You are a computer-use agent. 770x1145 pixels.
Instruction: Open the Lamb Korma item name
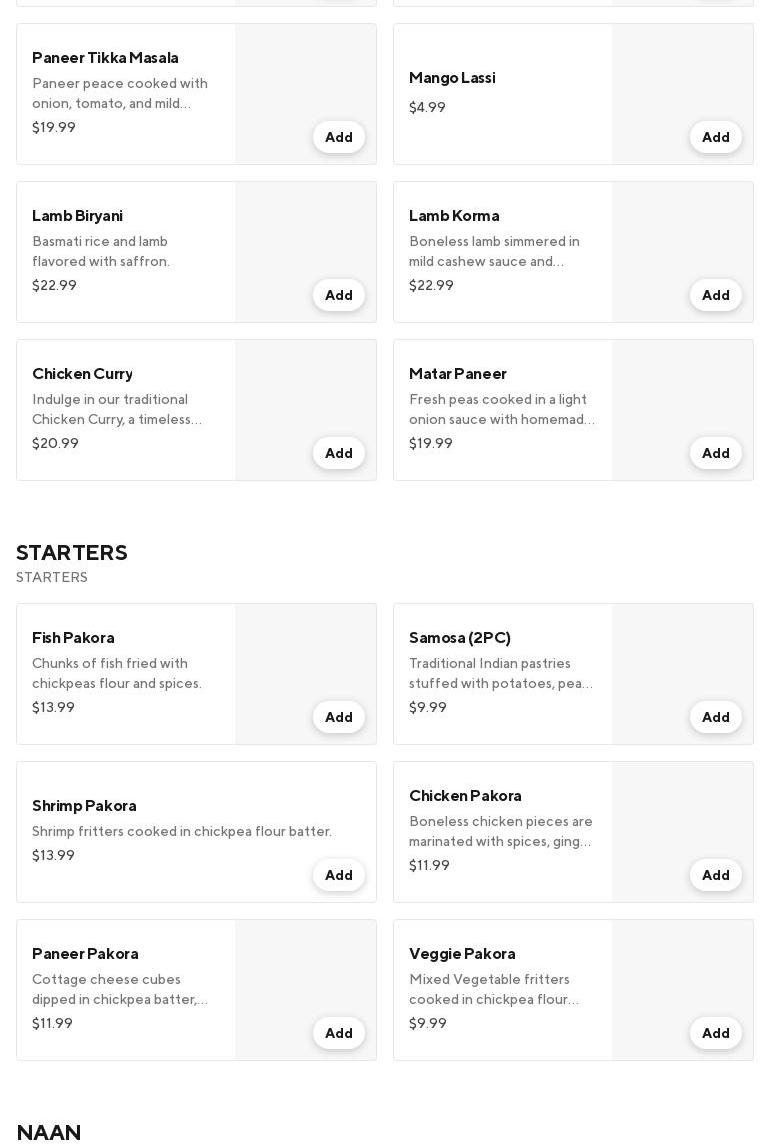454,216
